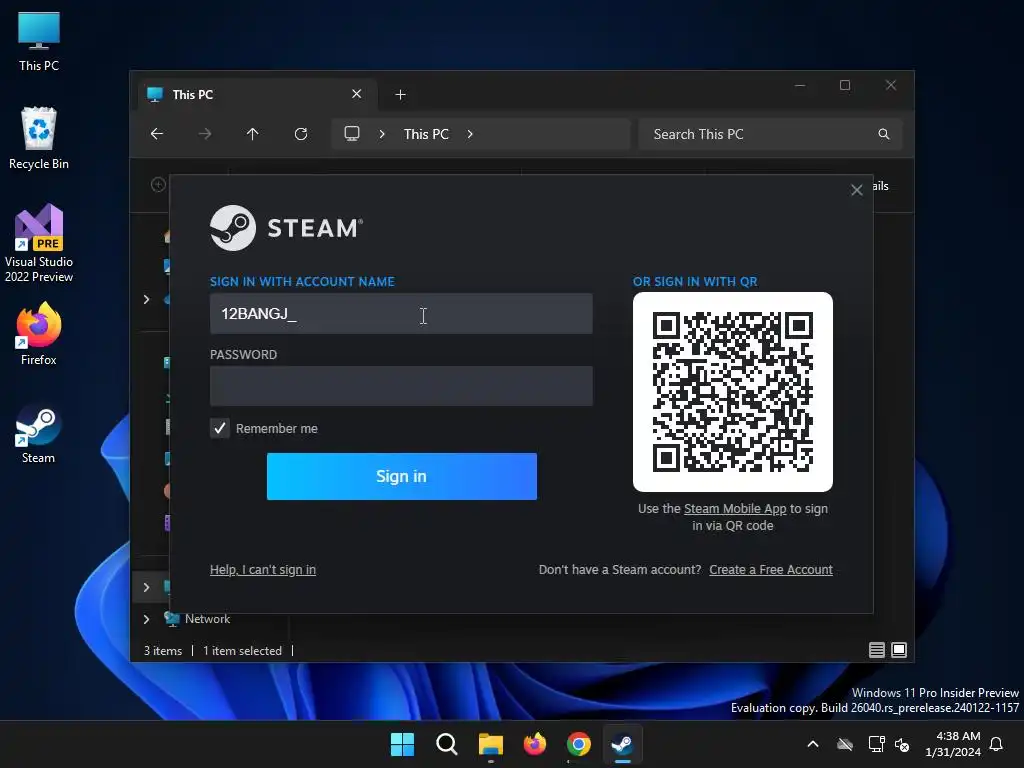Viewport: 1024px width, 768px height.
Task: Open the Create a Free Account link
Action: pyautogui.click(x=771, y=569)
